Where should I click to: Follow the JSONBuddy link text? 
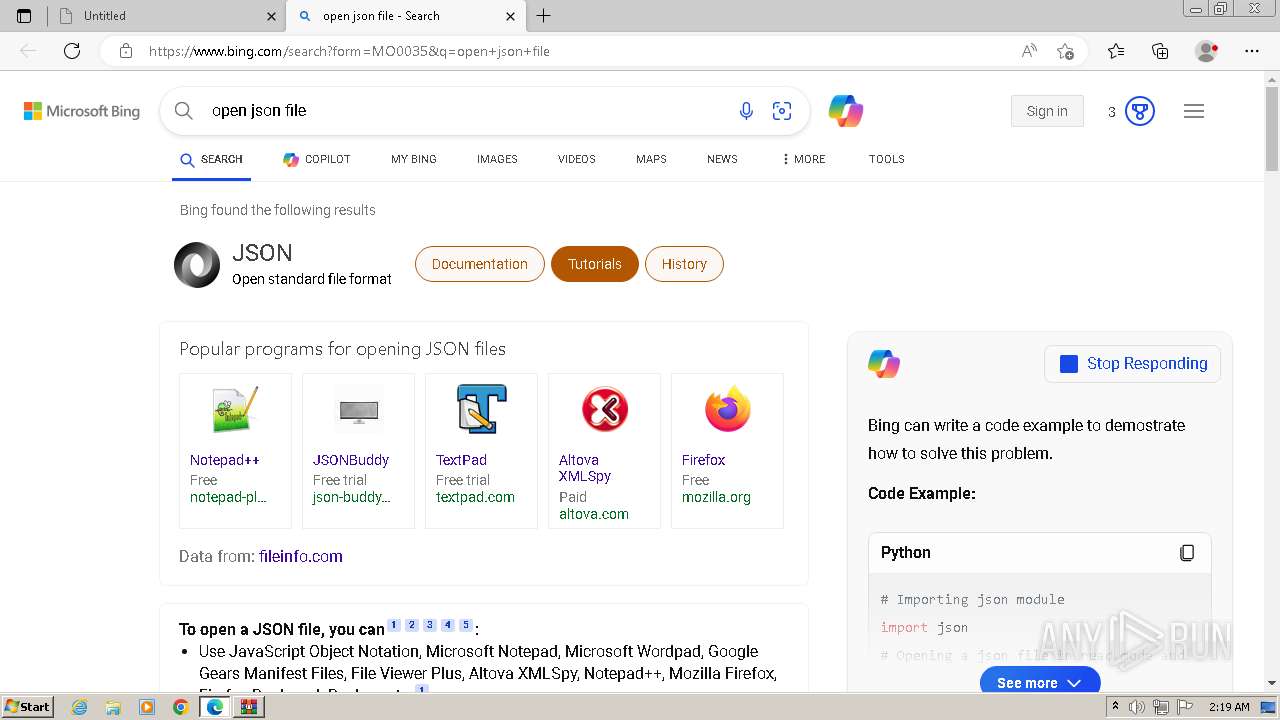351,460
